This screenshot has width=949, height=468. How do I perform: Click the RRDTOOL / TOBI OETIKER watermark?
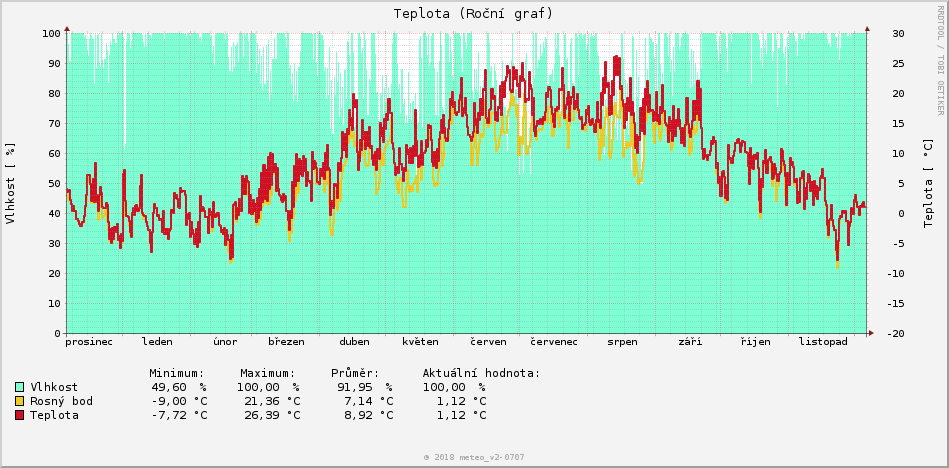point(940,60)
